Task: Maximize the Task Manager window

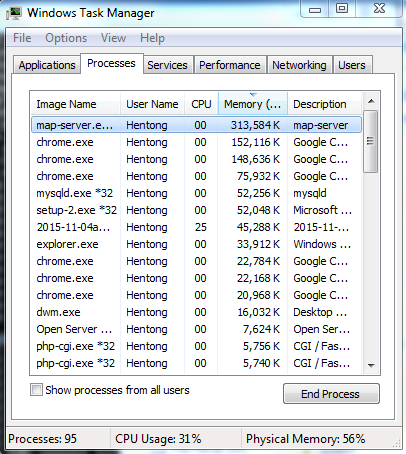Action: pyautogui.click(x=342, y=9)
